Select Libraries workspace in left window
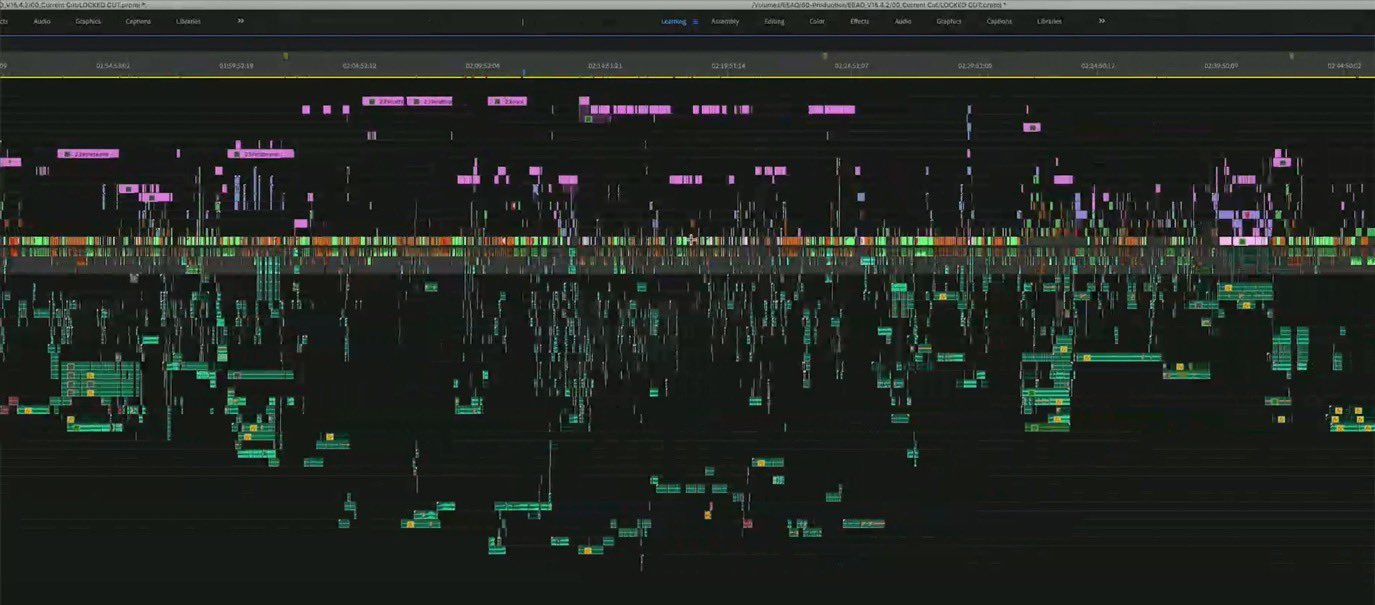Image resolution: width=1375 pixels, height=605 pixels. point(188,21)
